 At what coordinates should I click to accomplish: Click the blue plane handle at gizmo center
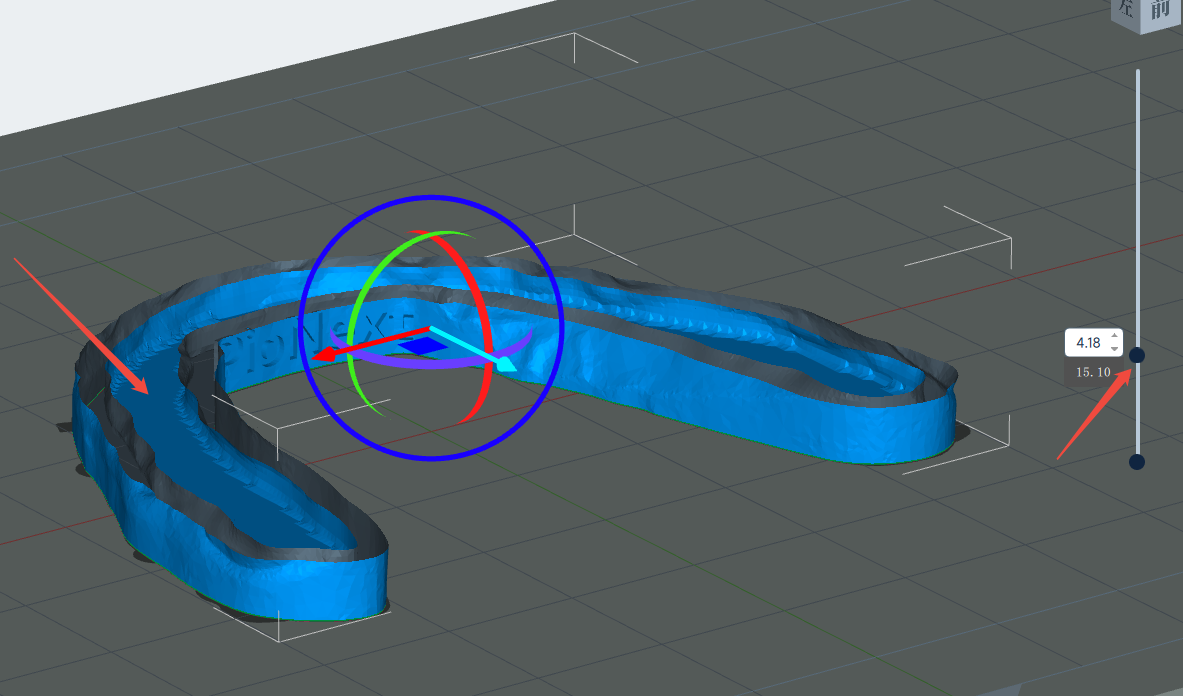tap(422, 346)
